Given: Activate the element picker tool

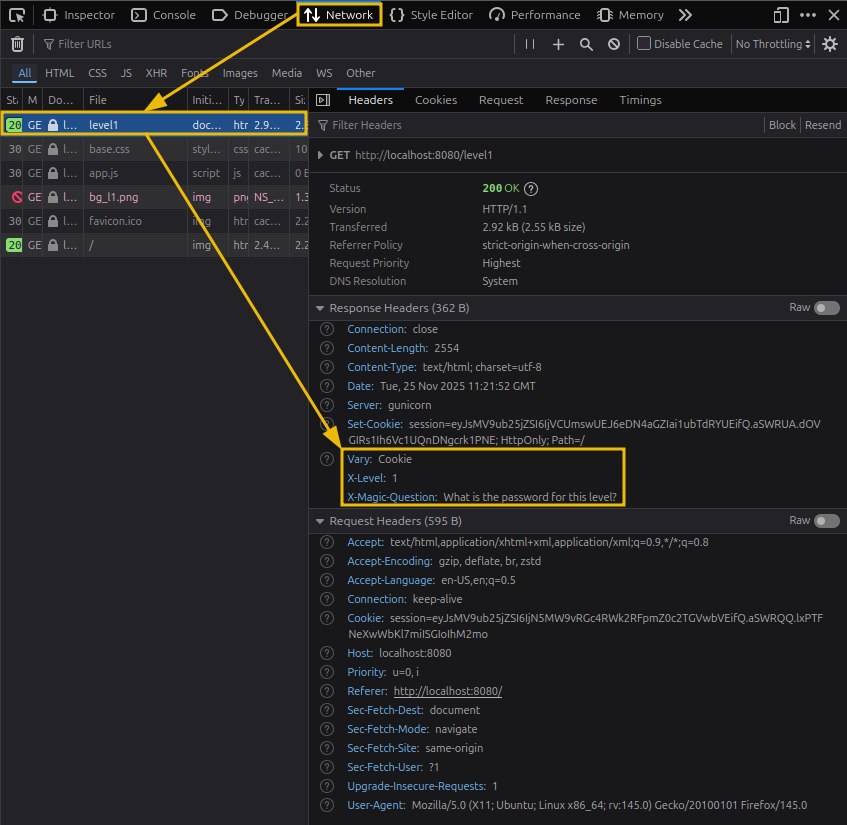Looking at the screenshot, I should [x=15, y=14].
